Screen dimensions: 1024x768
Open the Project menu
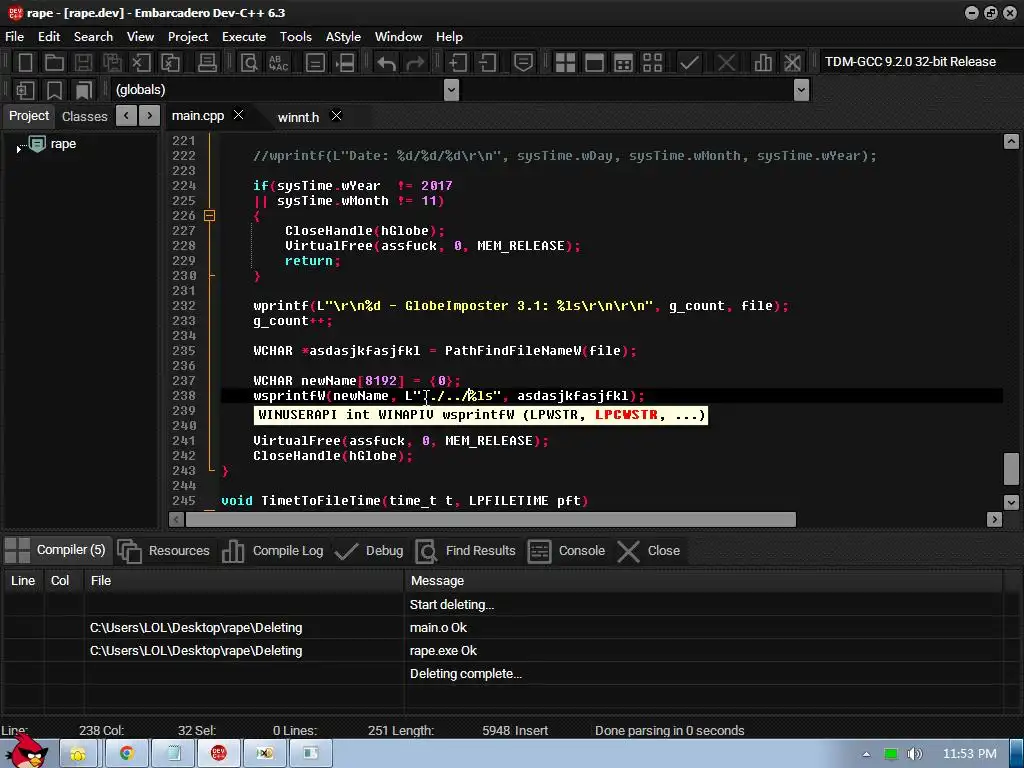click(187, 37)
